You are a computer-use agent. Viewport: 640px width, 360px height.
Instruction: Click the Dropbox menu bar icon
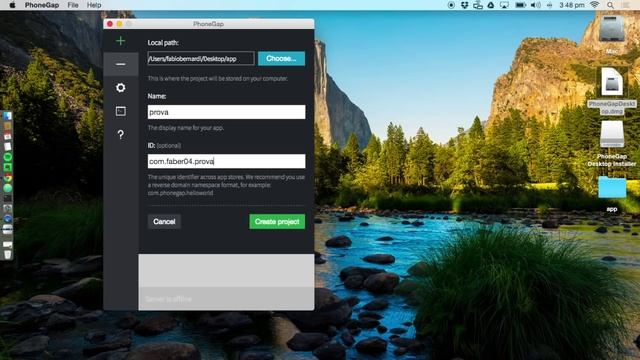(464, 5)
